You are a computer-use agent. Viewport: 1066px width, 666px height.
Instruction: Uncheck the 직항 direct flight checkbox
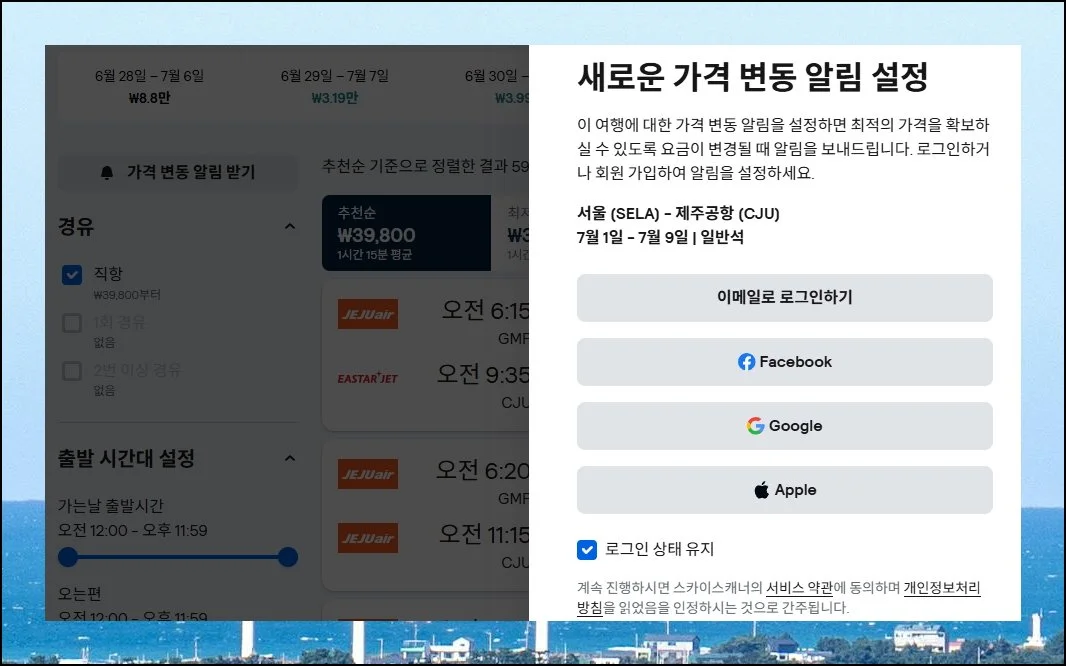[72, 275]
